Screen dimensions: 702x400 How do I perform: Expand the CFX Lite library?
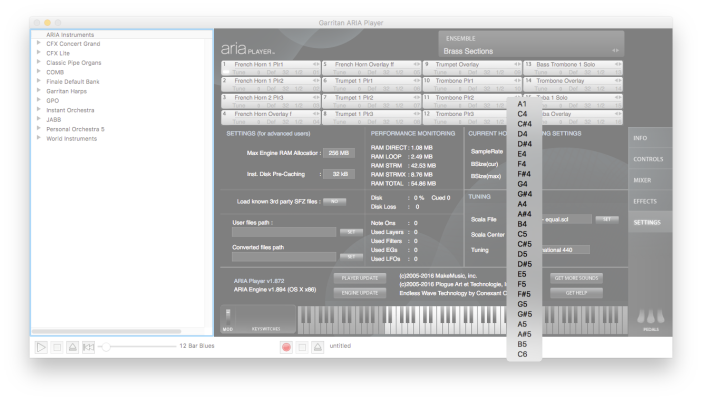[x=39, y=53]
